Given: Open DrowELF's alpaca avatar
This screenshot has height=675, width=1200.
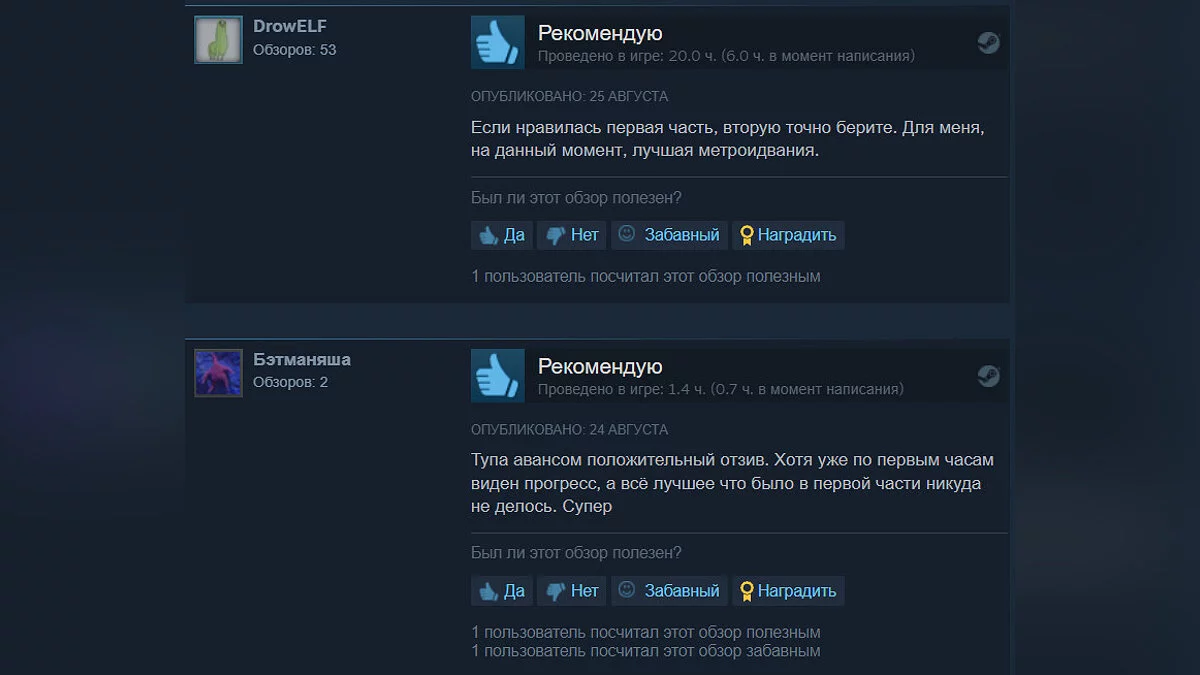Looking at the screenshot, I should point(218,40).
